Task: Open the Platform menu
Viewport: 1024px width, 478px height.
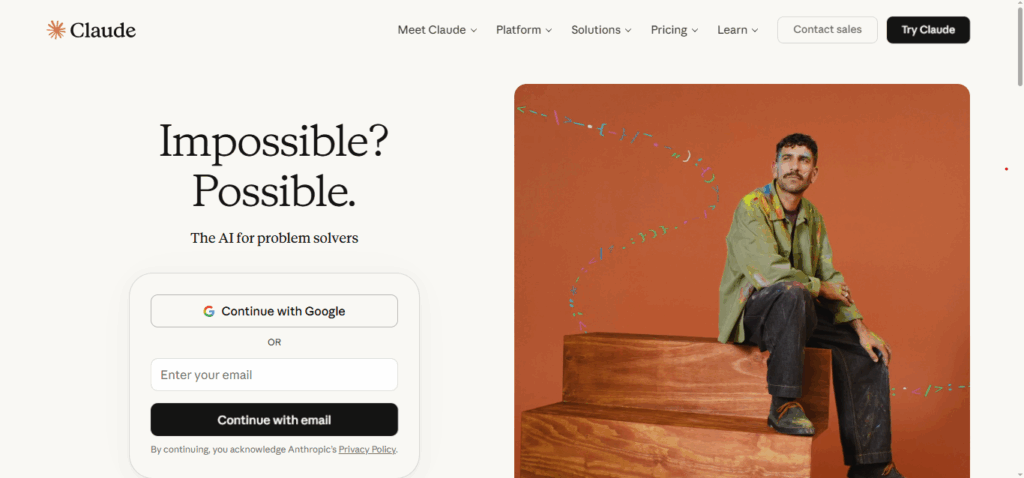Action: click(518, 30)
